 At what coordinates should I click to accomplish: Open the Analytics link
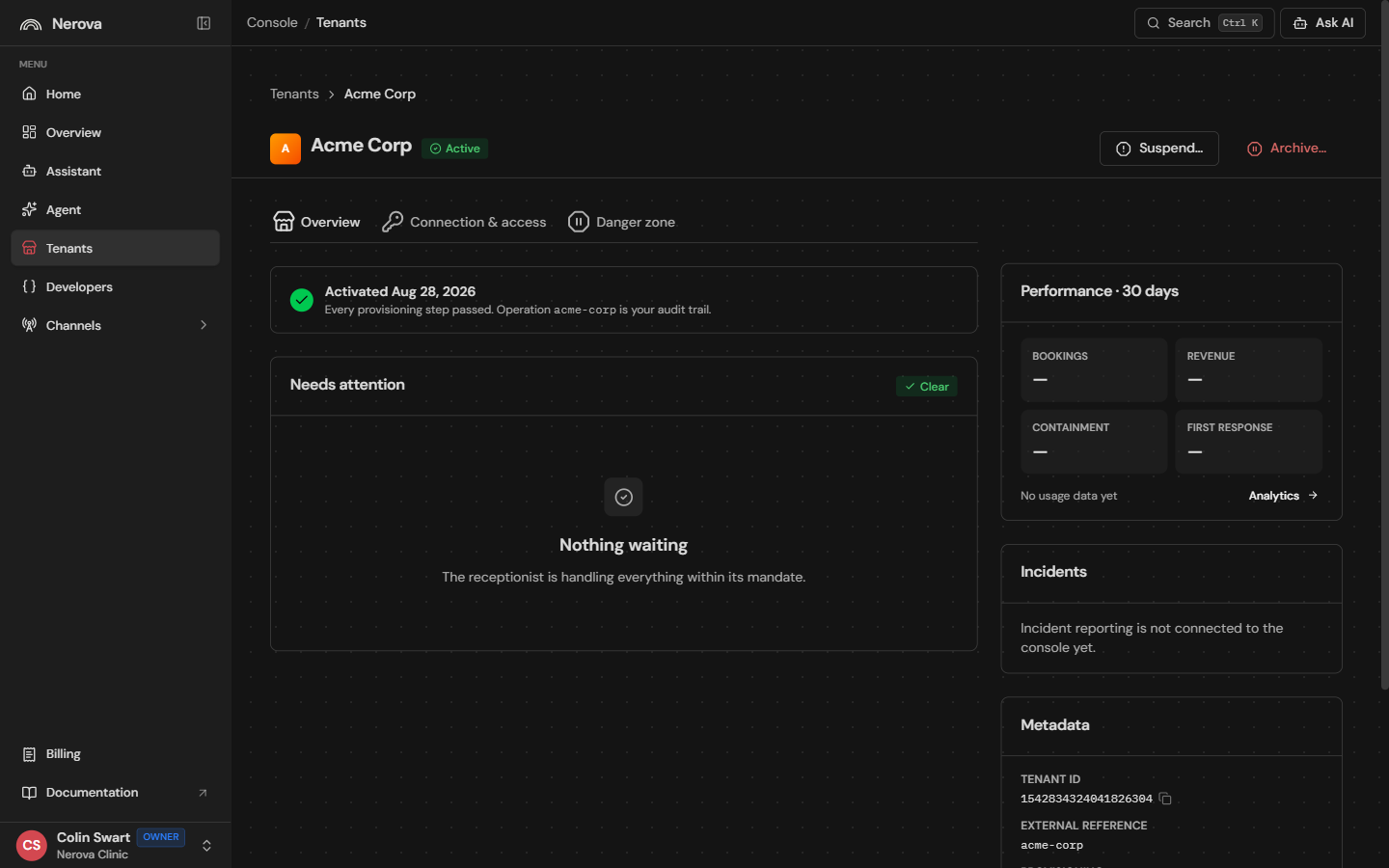pyautogui.click(x=1283, y=496)
